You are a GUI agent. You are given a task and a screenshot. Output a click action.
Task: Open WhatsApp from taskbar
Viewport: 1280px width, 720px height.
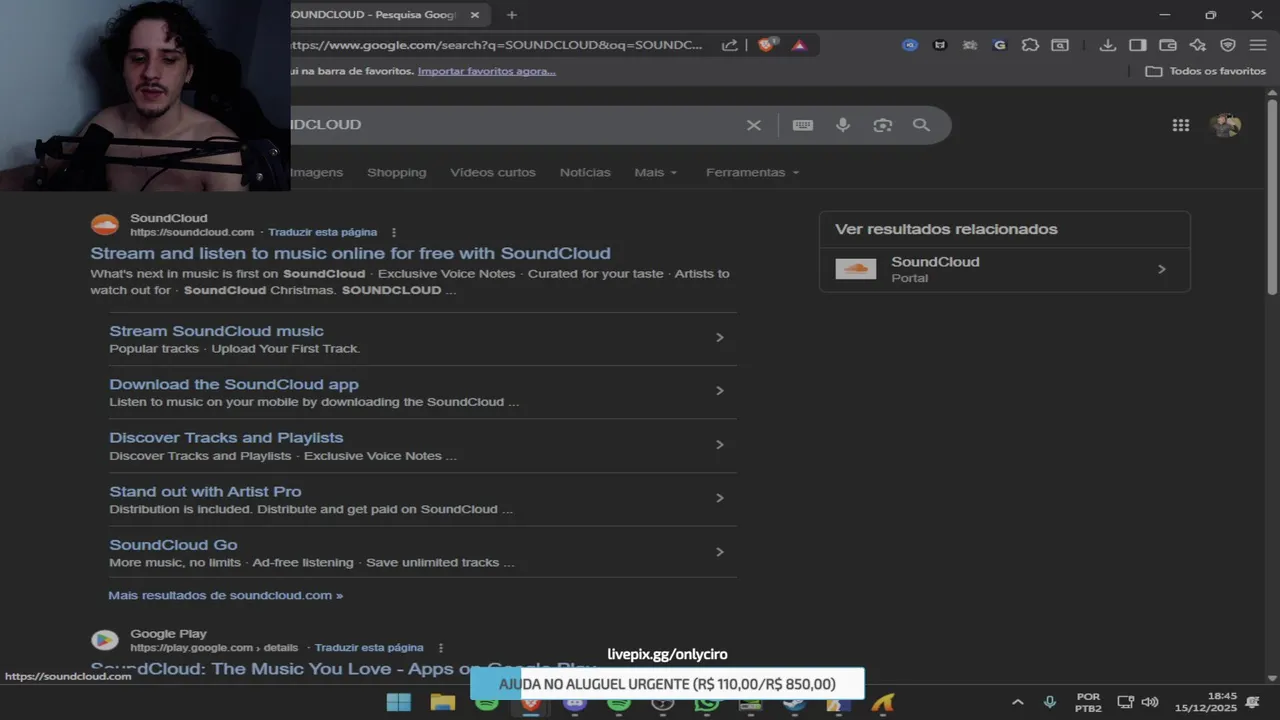point(706,702)
